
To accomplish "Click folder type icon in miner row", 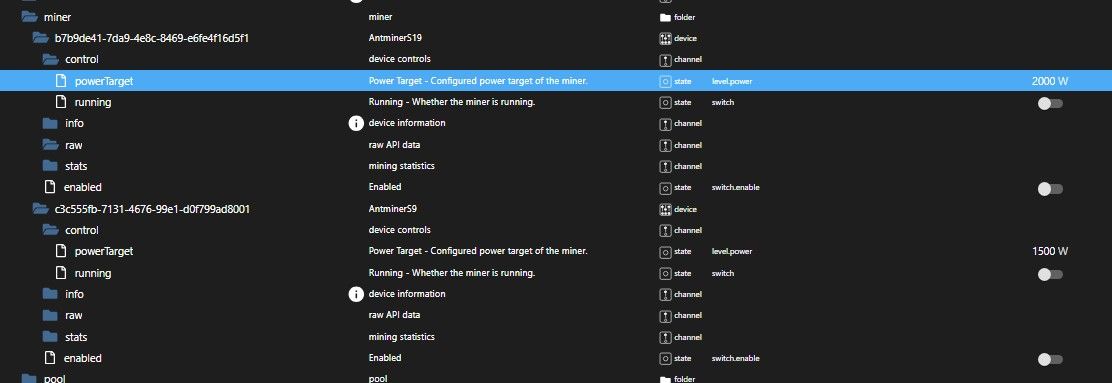I will [x=665, y=18].
